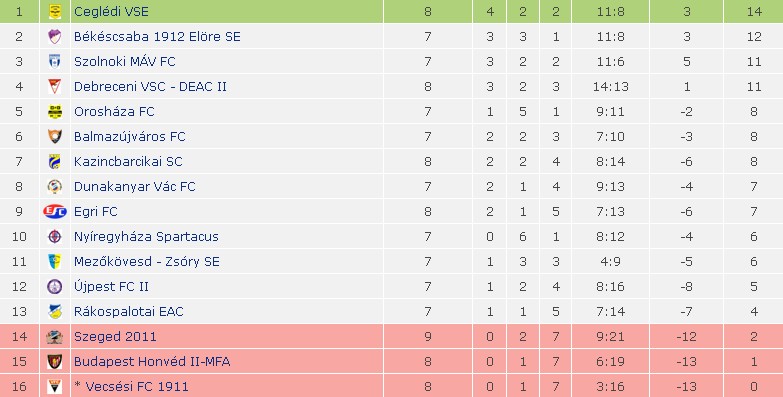This screenshot has height=397, width=783.
Task: Click the Békéscsaba 1912 Előre SE crest
Action: point(55,36)
